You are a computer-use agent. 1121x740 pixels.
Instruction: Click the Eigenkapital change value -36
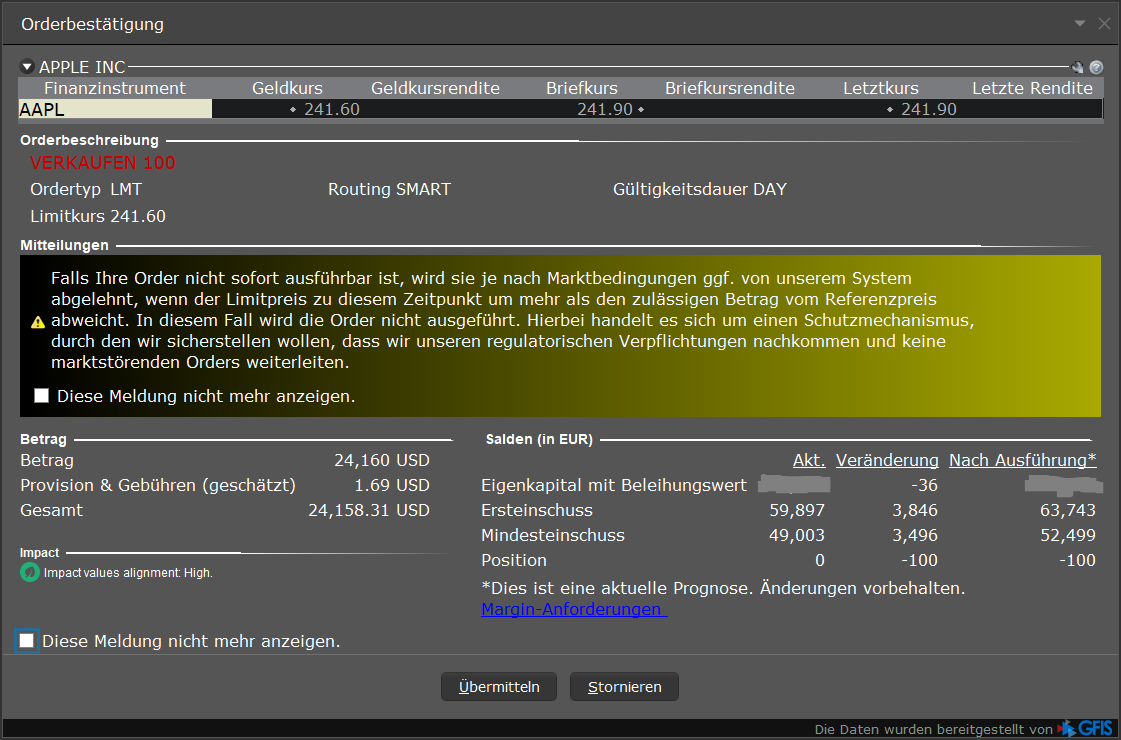tap(924, 485)
